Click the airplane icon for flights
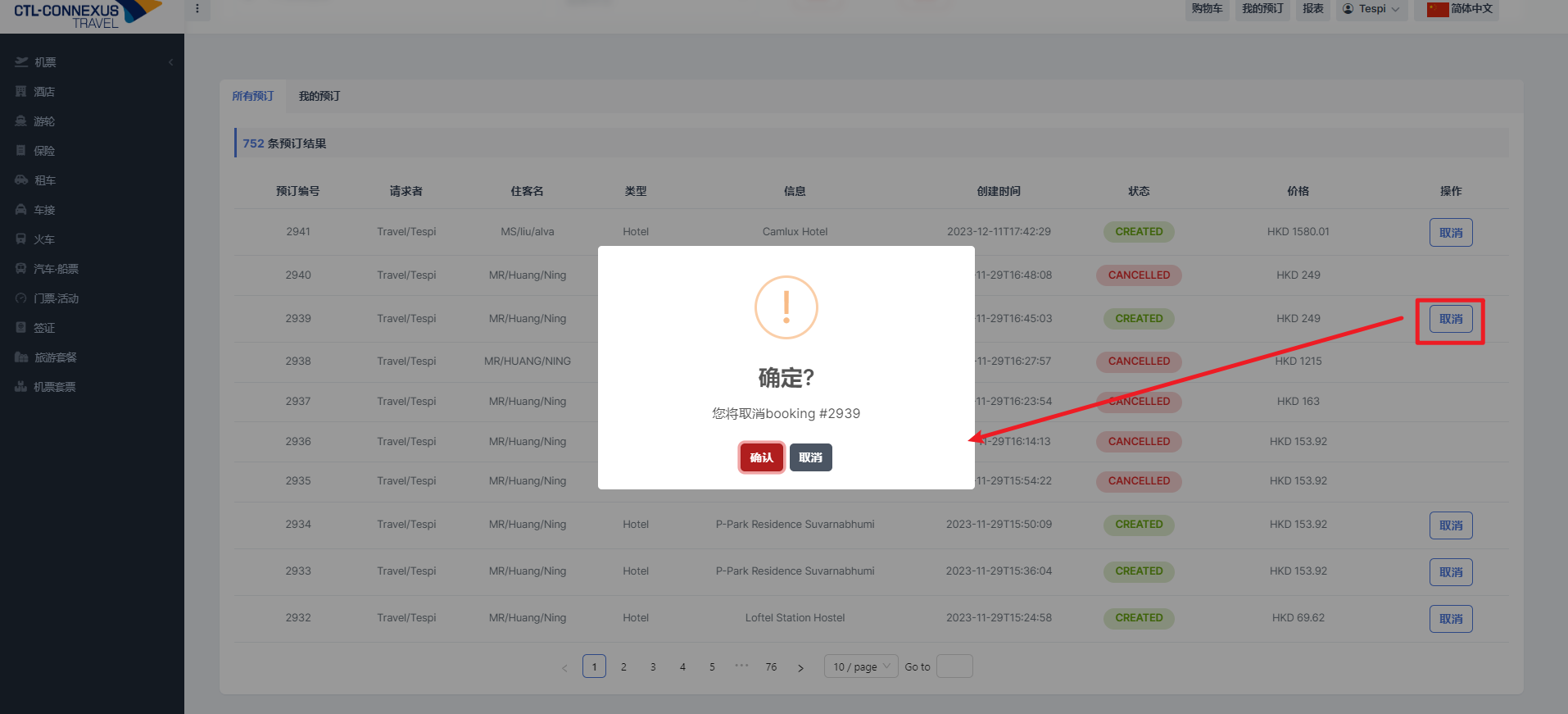 (21, 62)
